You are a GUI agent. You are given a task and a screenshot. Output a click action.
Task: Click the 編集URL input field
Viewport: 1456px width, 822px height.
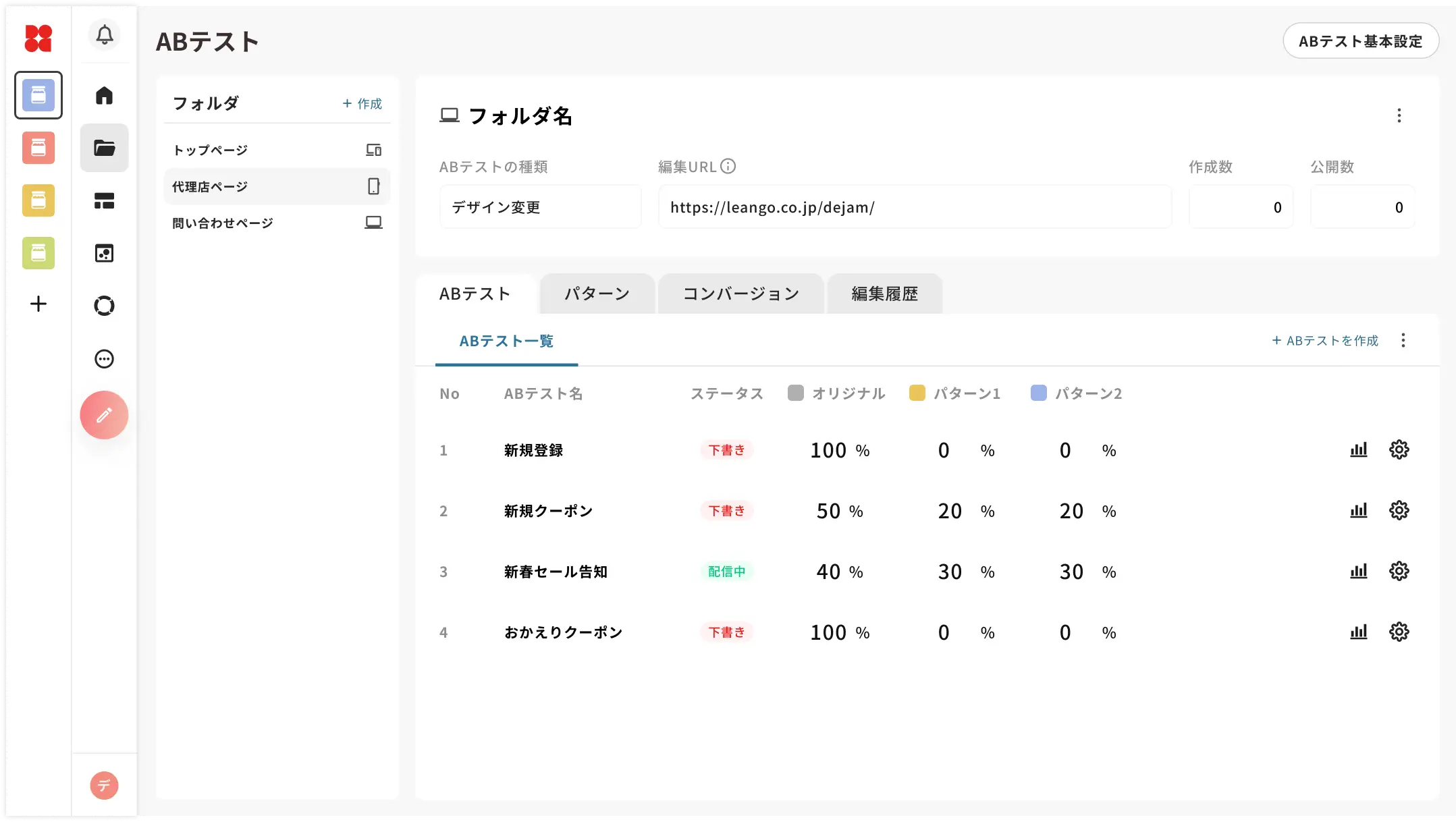(x=914, y=207)
